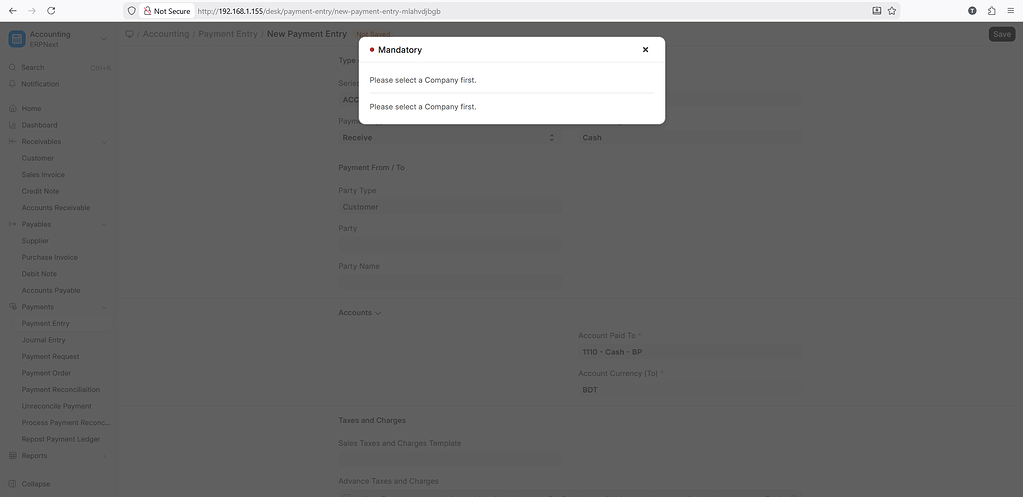Expand the Reports section arrow

[104, 456]
